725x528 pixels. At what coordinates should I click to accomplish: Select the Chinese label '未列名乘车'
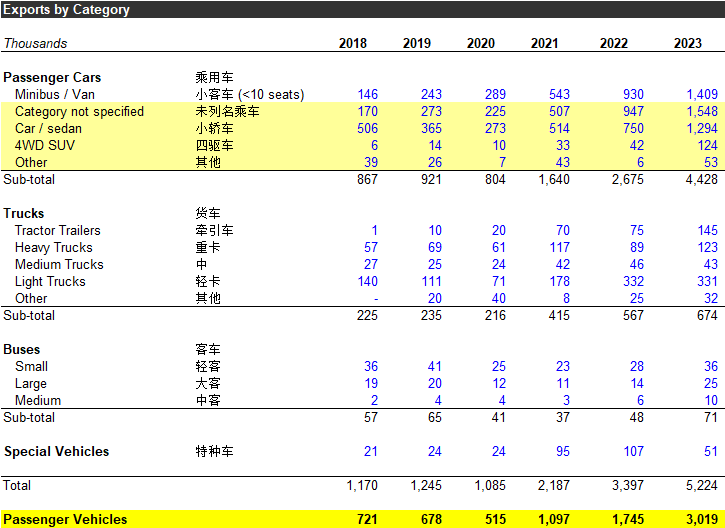coord(227,111)
